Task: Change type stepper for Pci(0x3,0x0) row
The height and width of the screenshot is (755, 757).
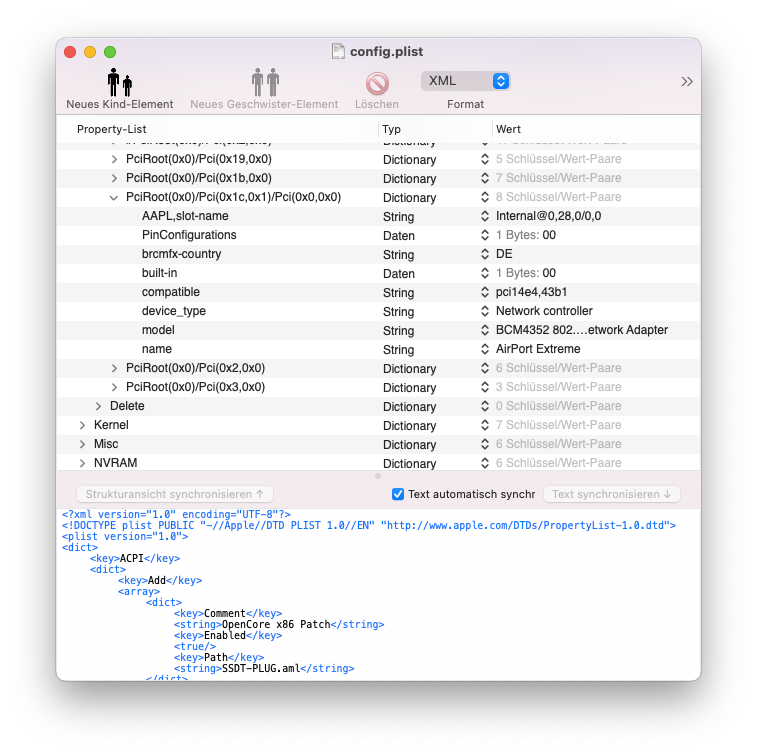Action: 485,387
